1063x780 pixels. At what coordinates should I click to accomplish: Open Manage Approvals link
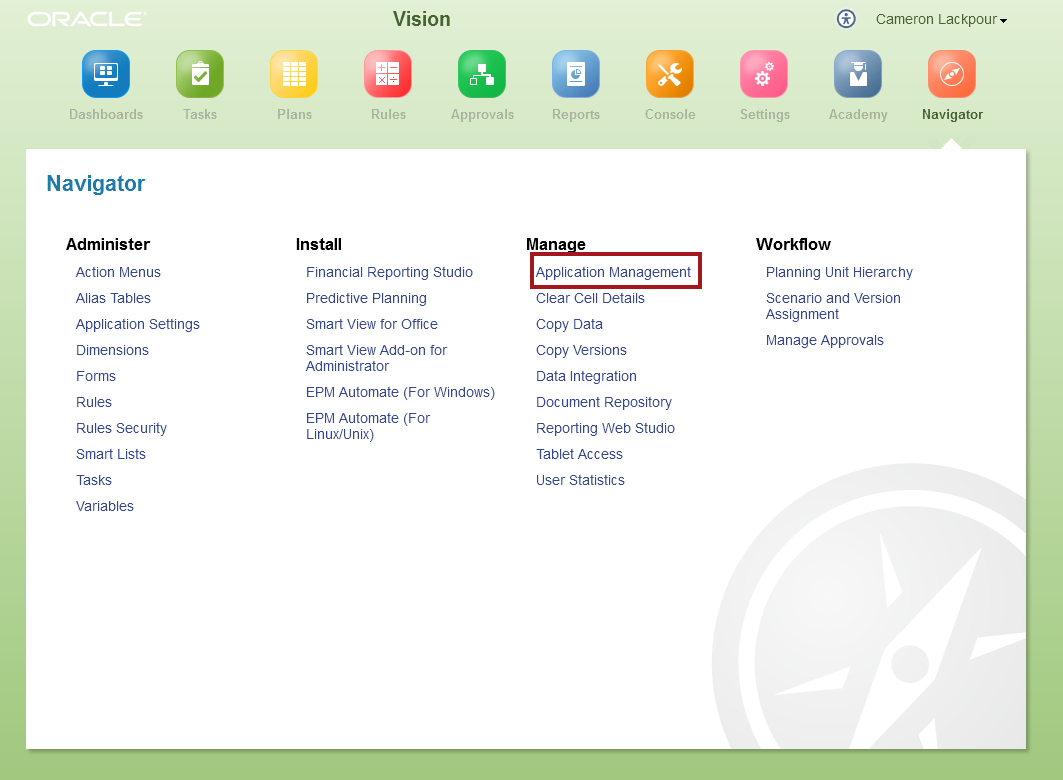[824, 340]
